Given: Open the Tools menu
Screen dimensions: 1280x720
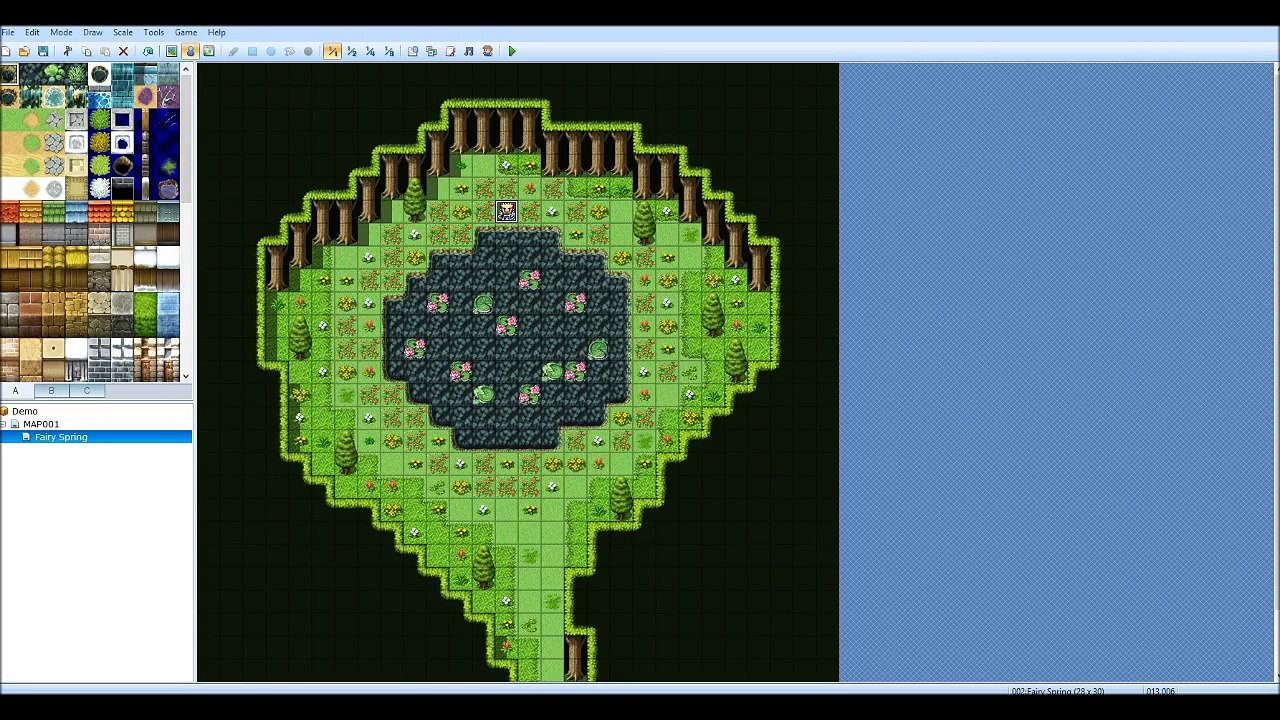Looking at the screenshot, I should pyautogui.click(x=154, y=32).
